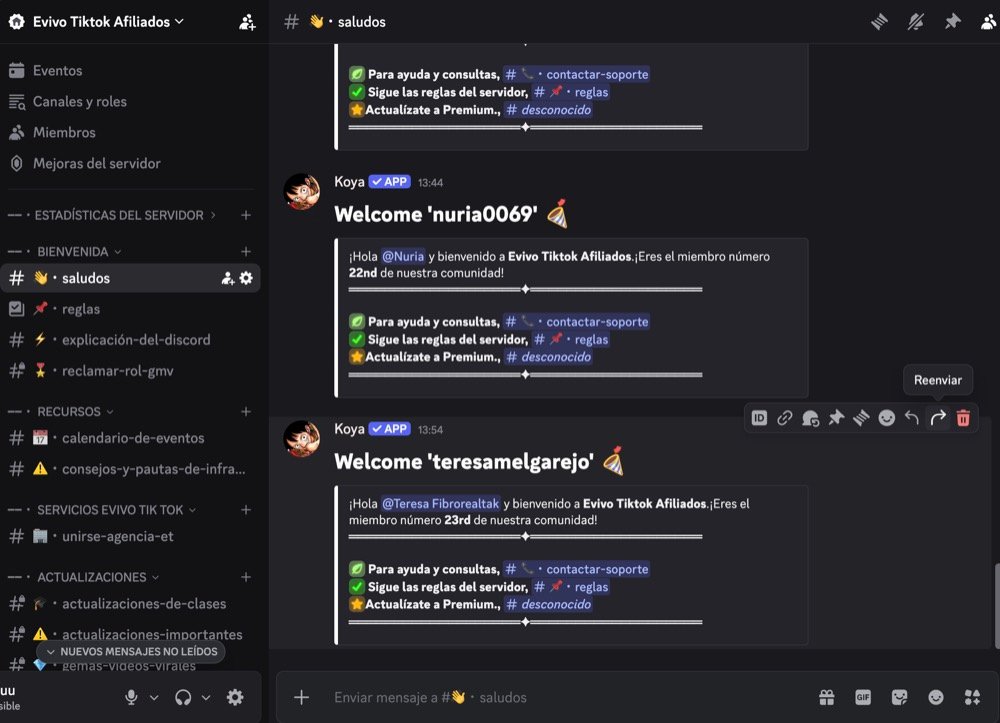Click Reenviar forward arrow
The width and height of the screenshot is (1000, 723).
pos(938,418)
